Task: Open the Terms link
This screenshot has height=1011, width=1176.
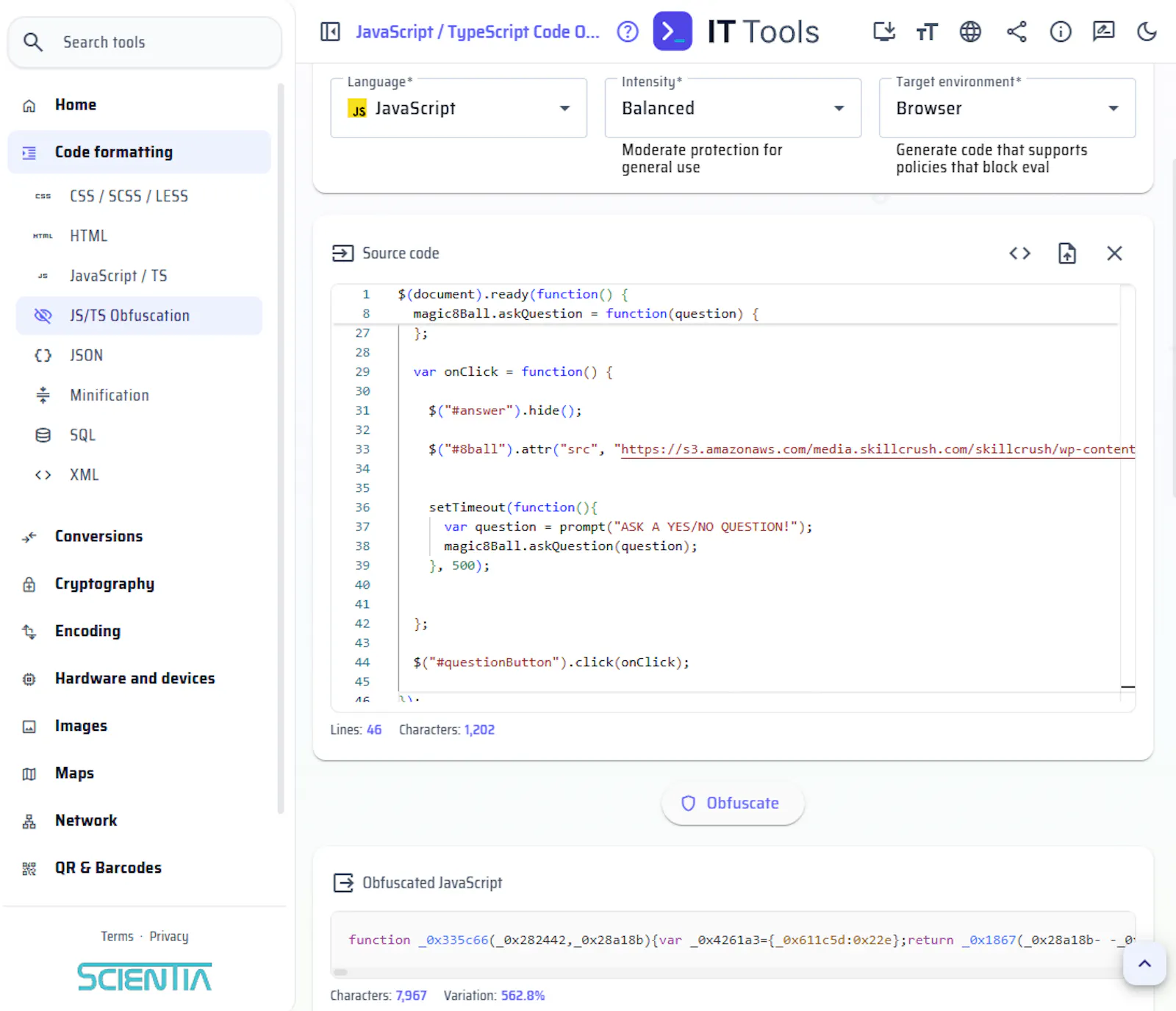Action: [x=117, y=936]
